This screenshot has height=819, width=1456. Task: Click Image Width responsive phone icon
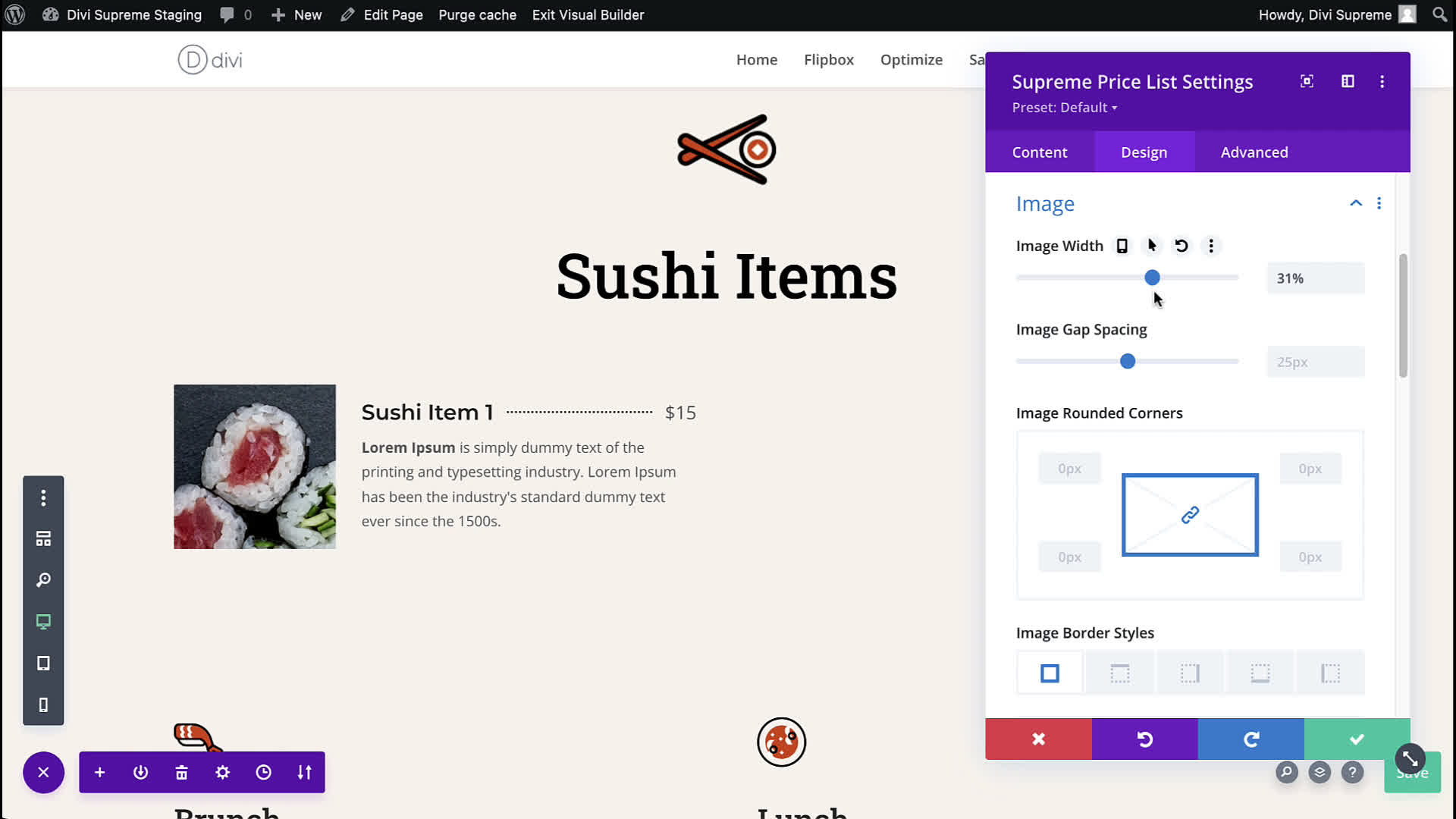click(x=1122, y=246)
